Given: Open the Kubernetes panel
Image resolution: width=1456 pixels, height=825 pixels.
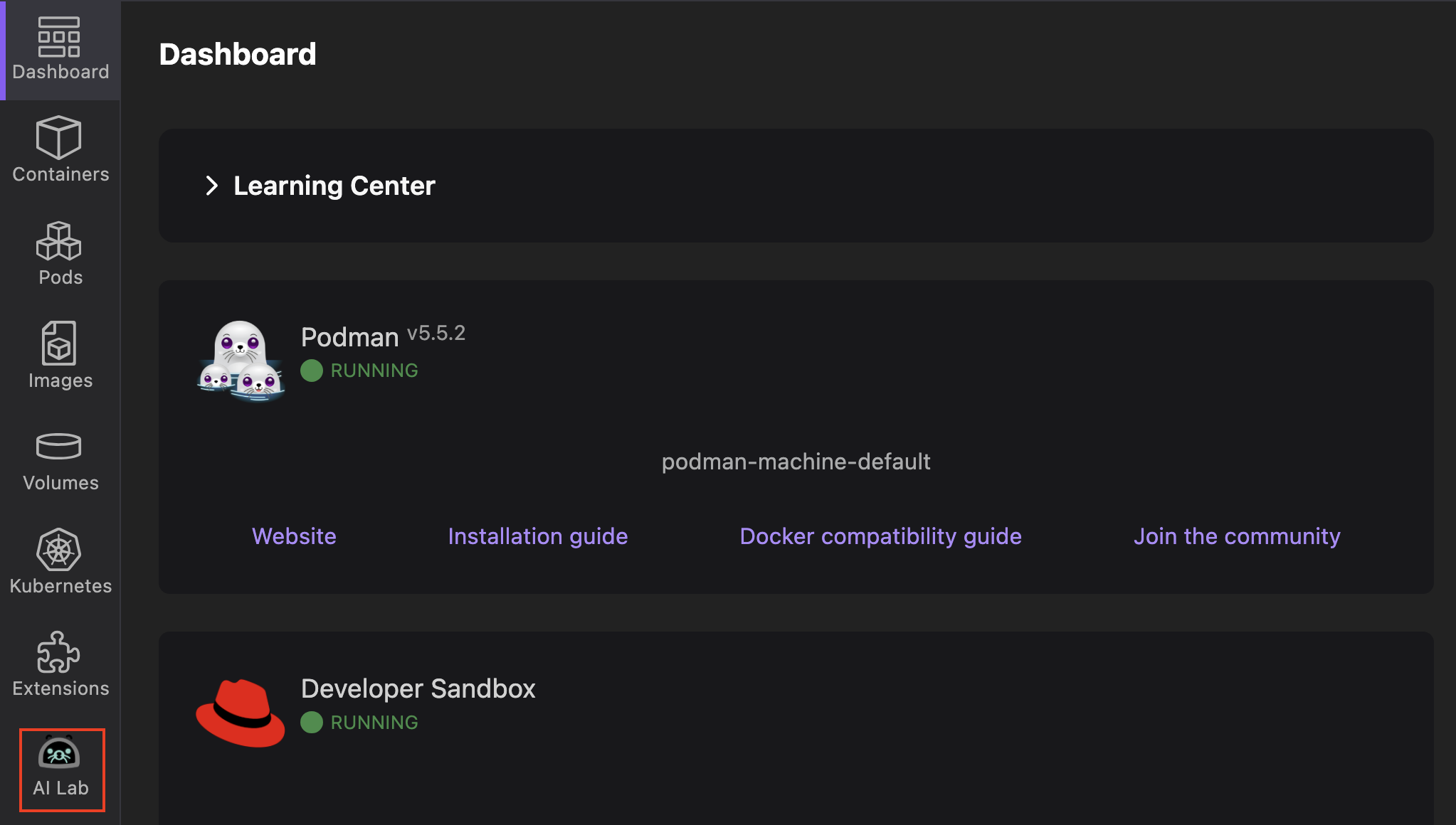Looking at the screenshot, I should point(60,558).
